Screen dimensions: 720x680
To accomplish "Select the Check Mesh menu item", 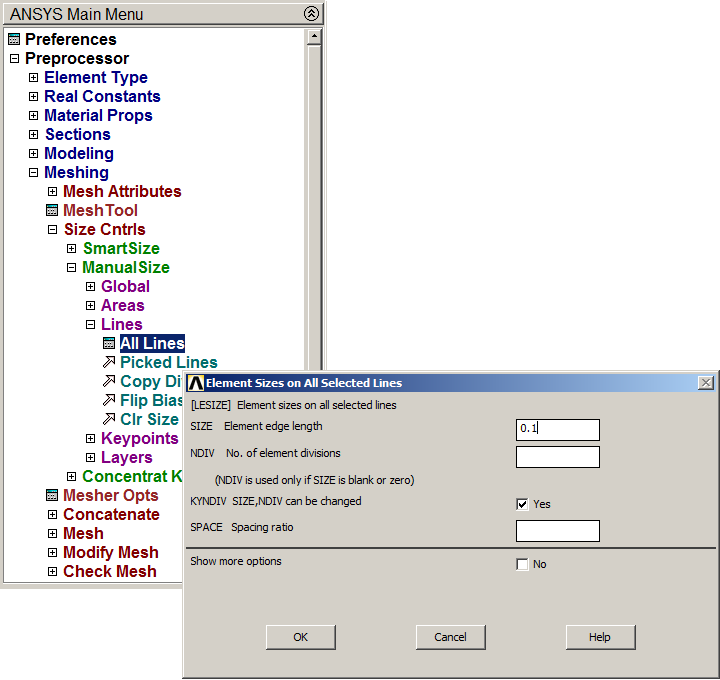I will tap(109, 572).
